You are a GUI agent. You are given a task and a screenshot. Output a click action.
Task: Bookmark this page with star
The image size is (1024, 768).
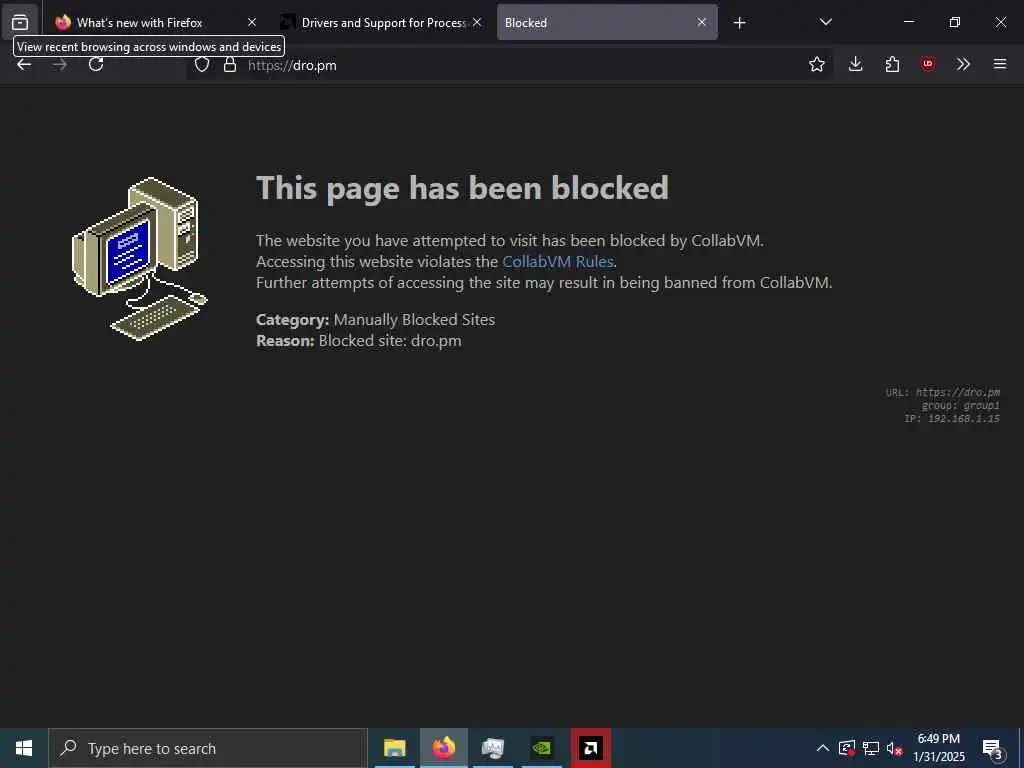tap(816, 64)
